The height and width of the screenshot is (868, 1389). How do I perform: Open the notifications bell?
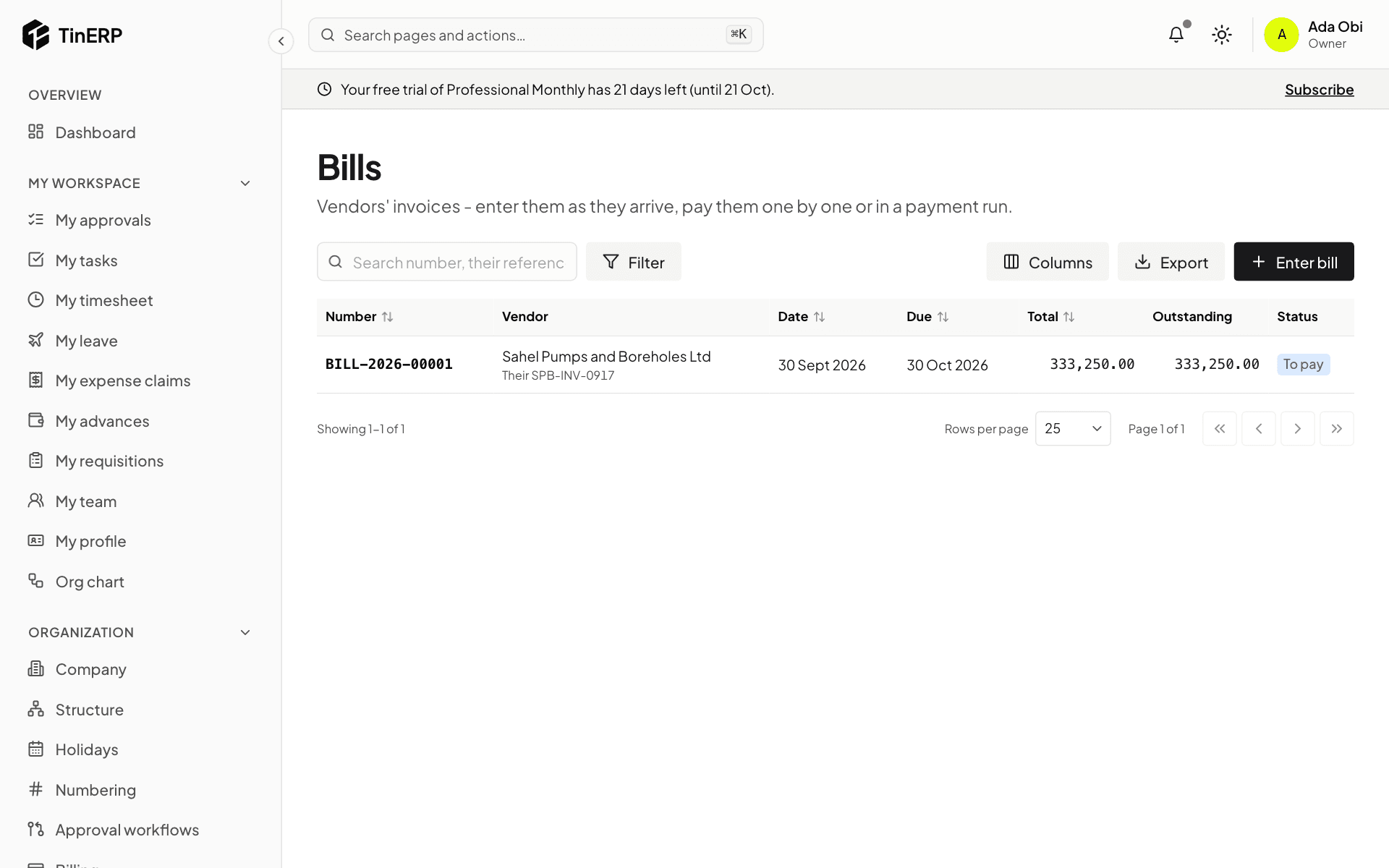(x=1176, y=35)
